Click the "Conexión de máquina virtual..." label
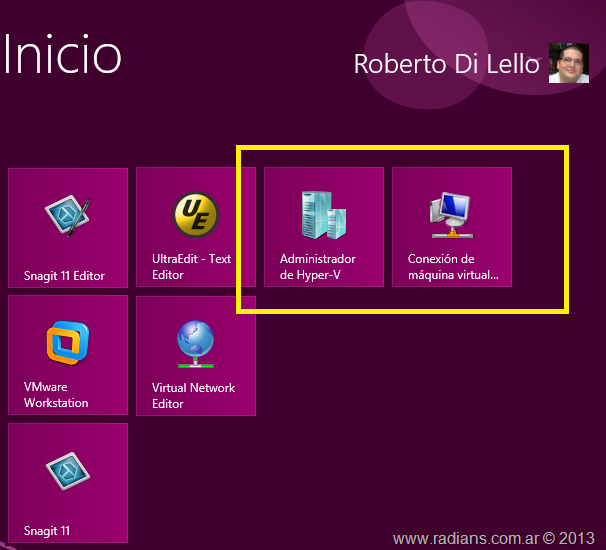Viewport: 606px width, 550px height. coord(452,267)
